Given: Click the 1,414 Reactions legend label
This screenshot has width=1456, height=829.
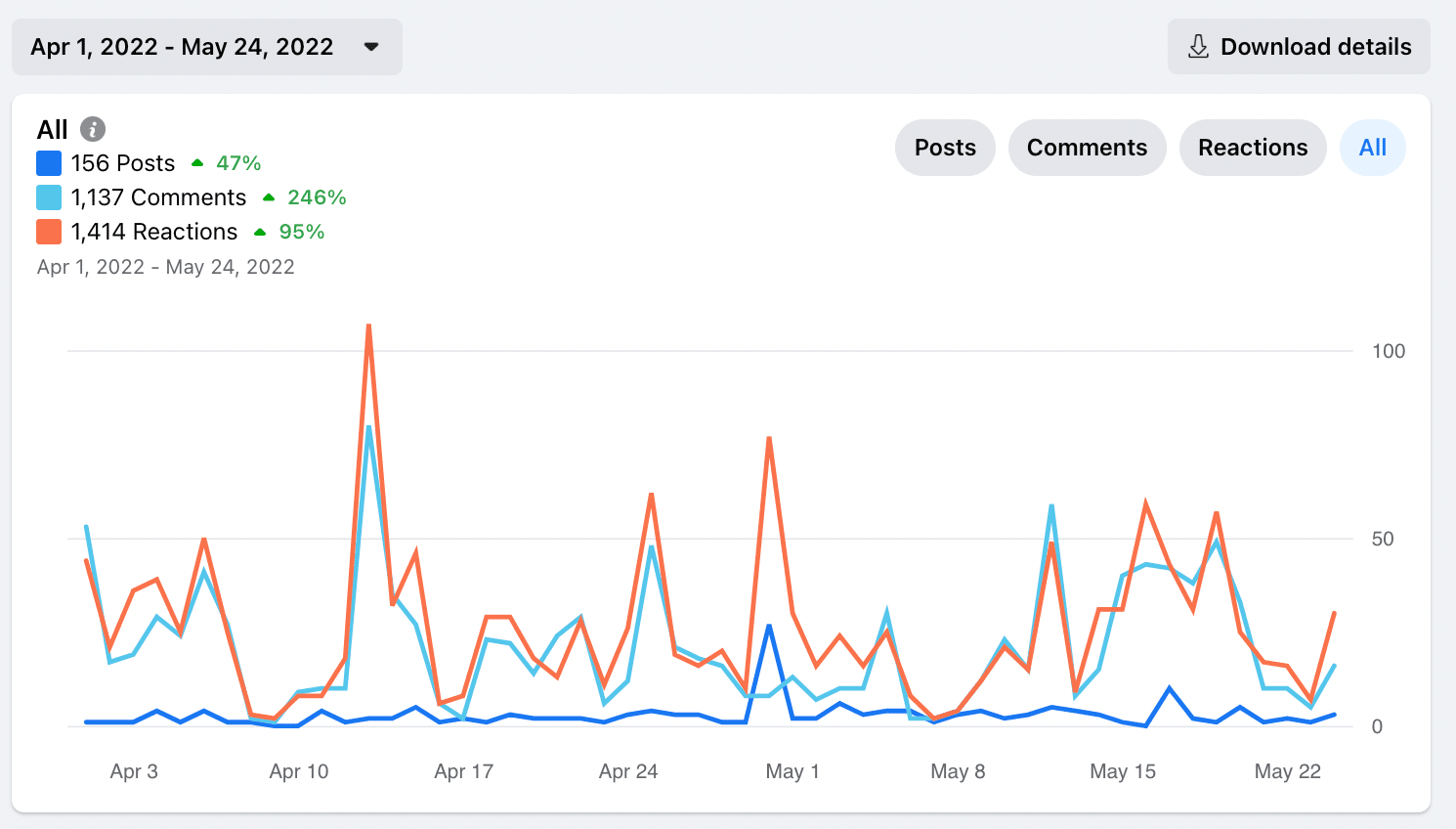Looking at the screenshot, I should 154,232.
